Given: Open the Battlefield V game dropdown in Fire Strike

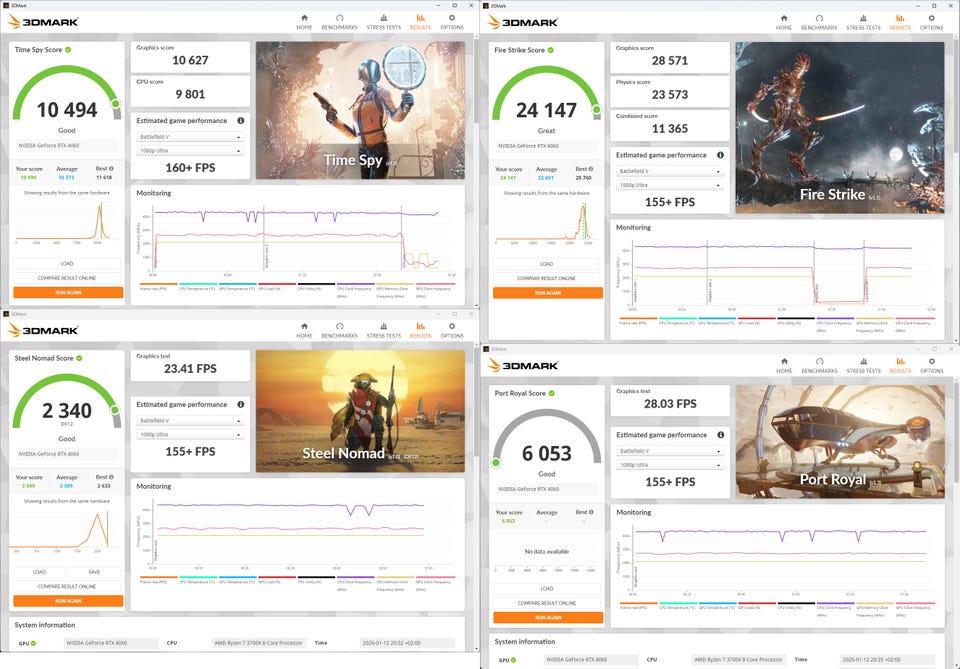Looking at the screenshot, I should [x=670, y=171].
